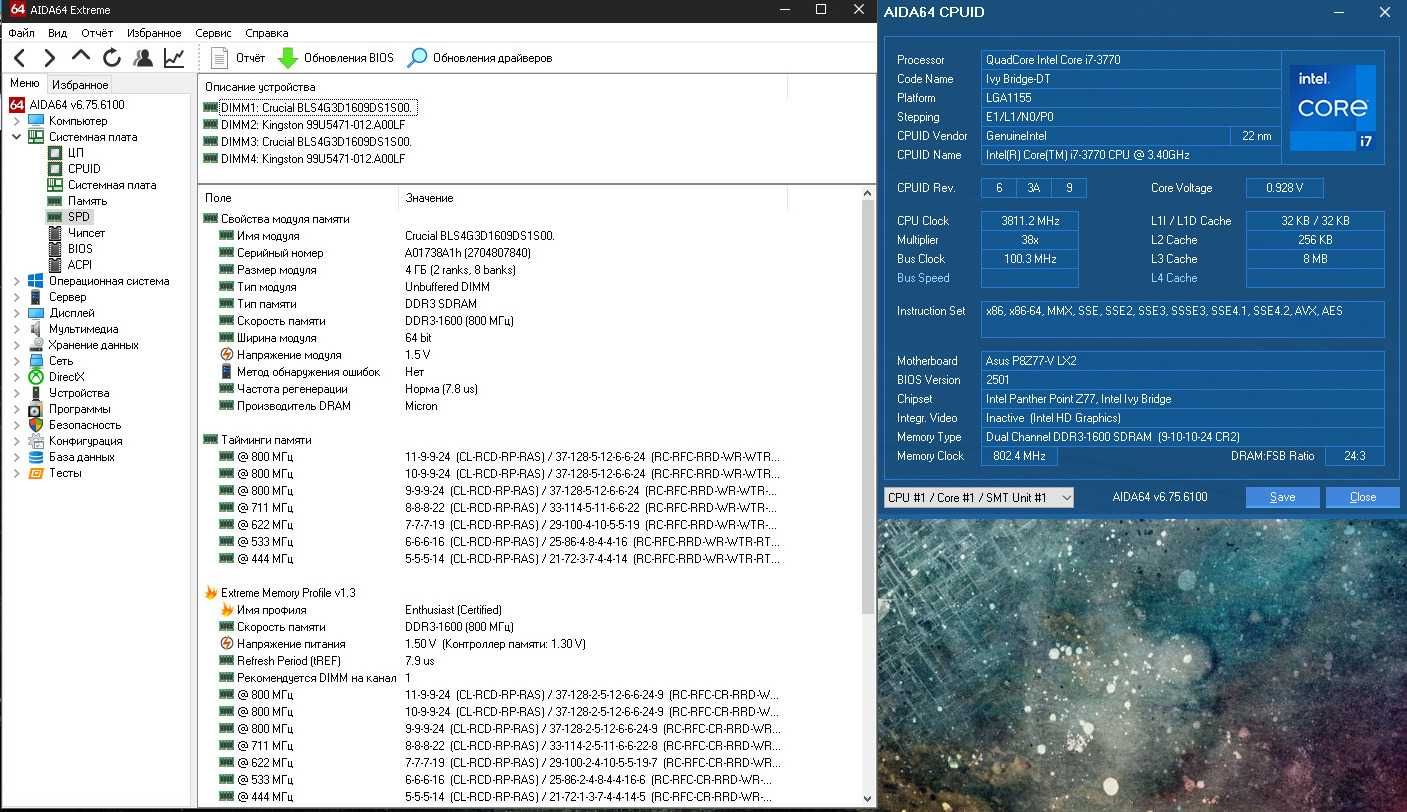Open the Отчёт menu in the menu bar
Image resolution: width=1407 pixels, height=812 pixels.
[97, 33]
